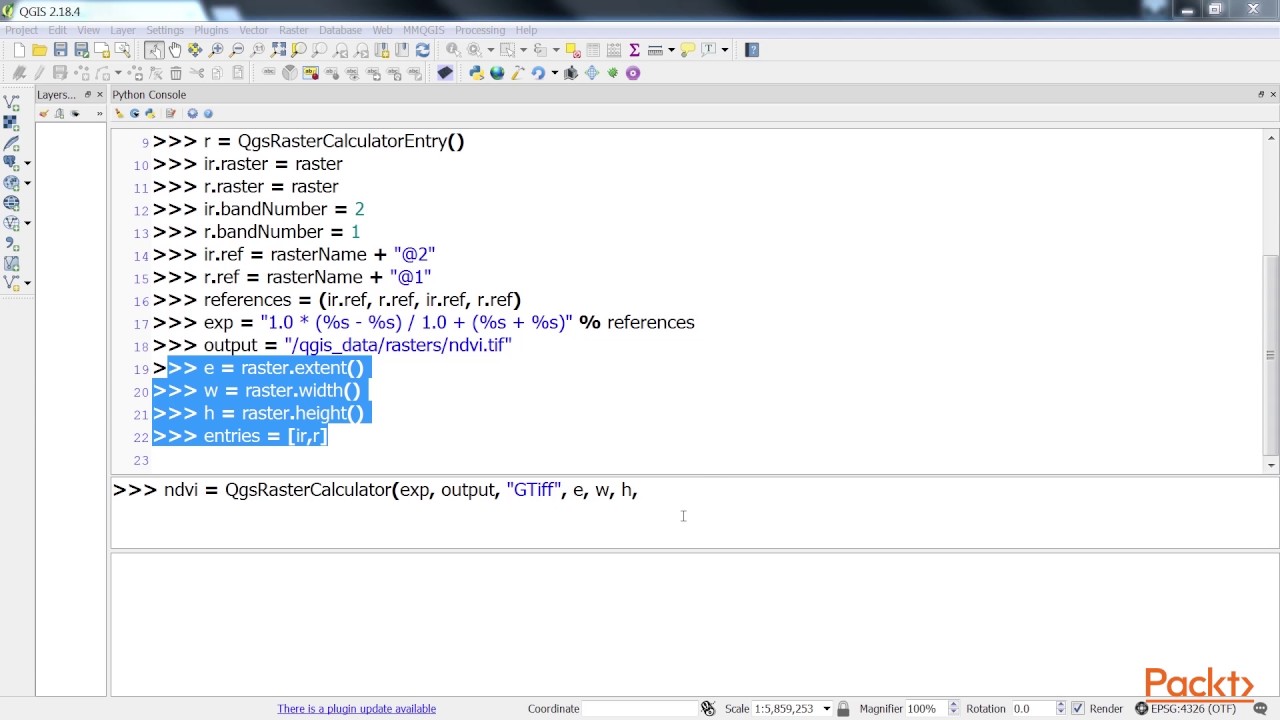Increase the Magnifier with its up arrow
The image size is (1280, 720).
tap(953, 705)
